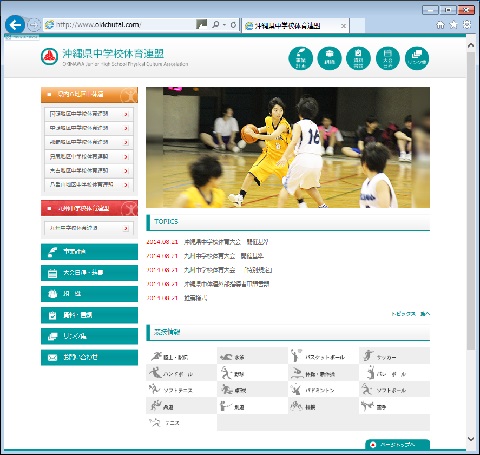Go back with the browser Back arrow
This screenshot has width=480, height=455.
point(15,25)
